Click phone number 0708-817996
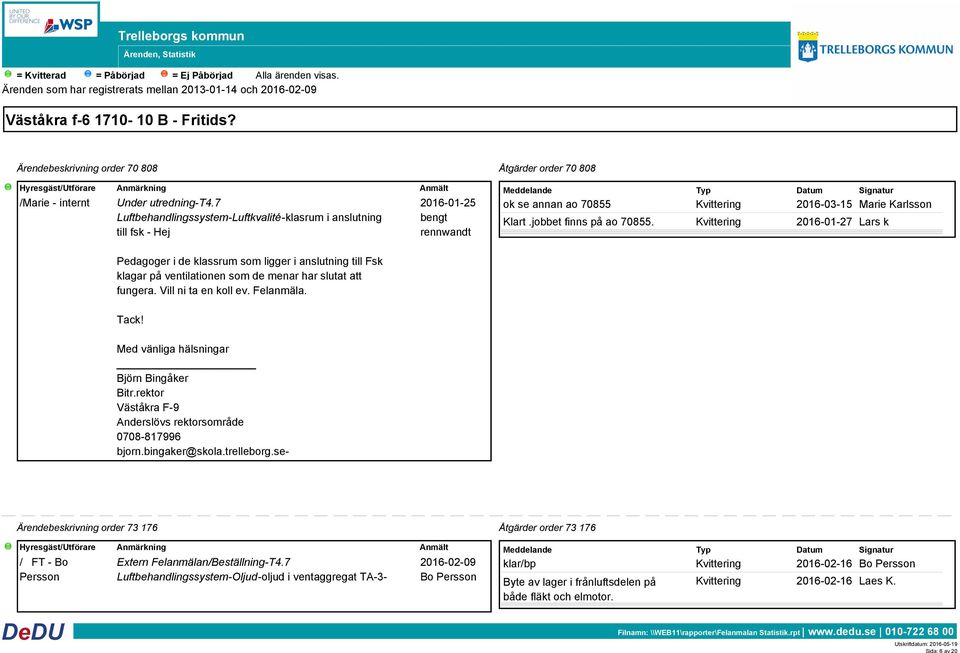 (x=149, y=437)
